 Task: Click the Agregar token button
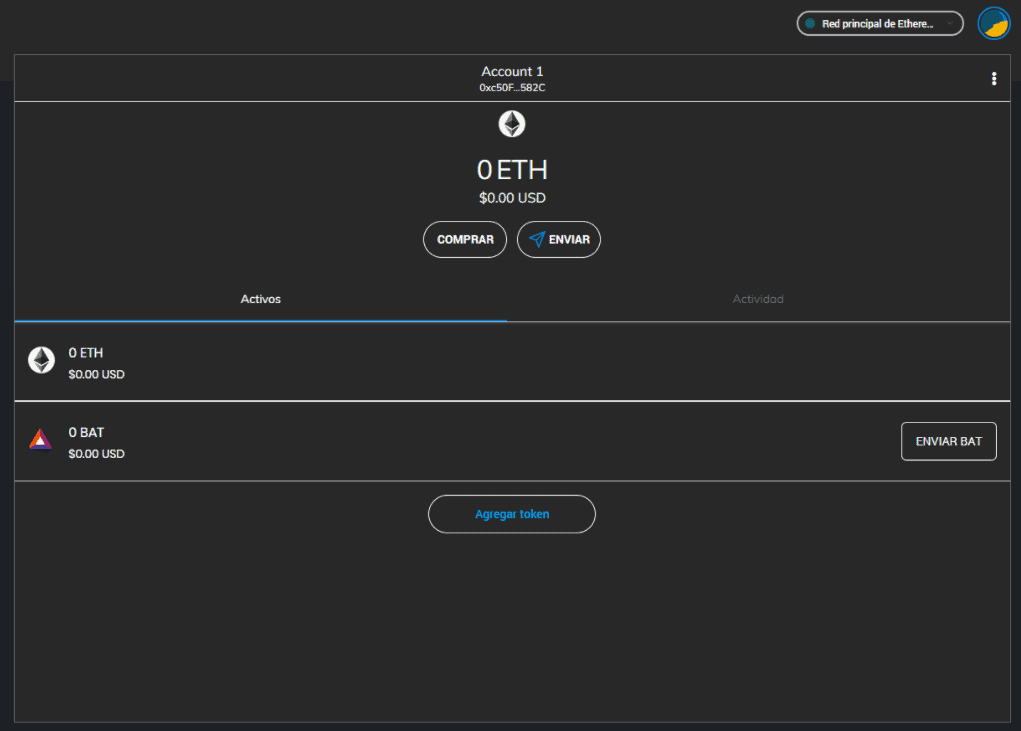[x=512, y=514]
